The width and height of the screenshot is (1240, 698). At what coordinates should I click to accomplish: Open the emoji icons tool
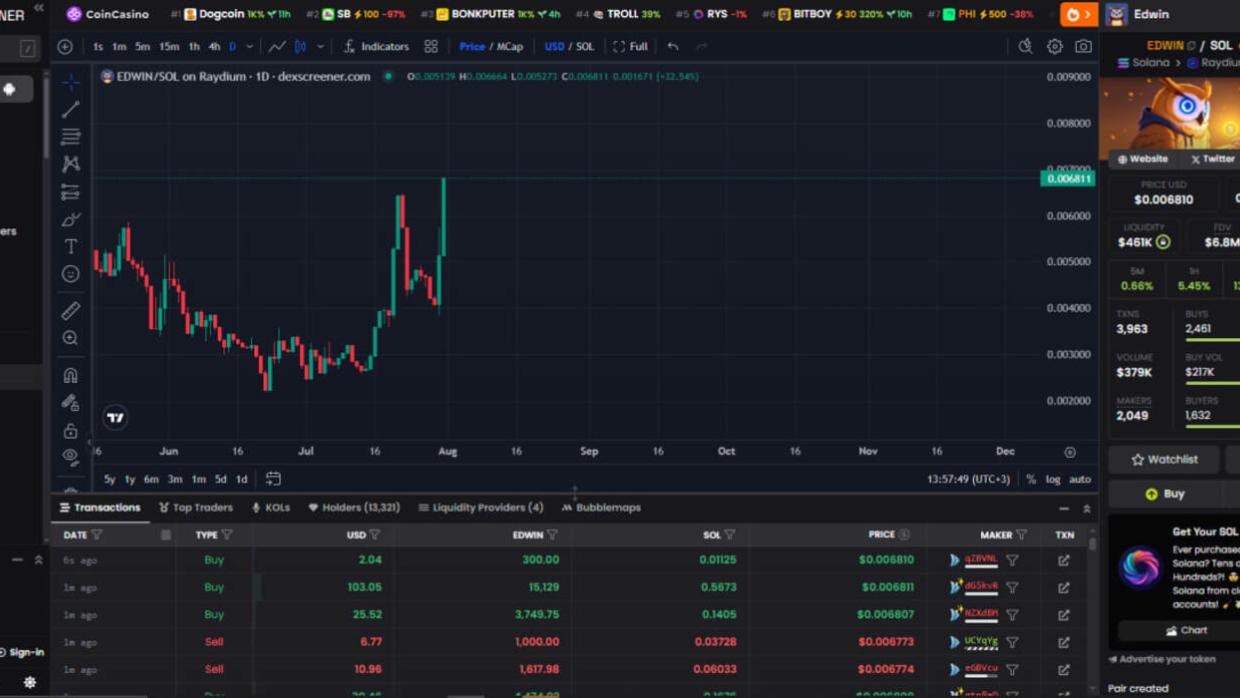(x=70, y=273)
